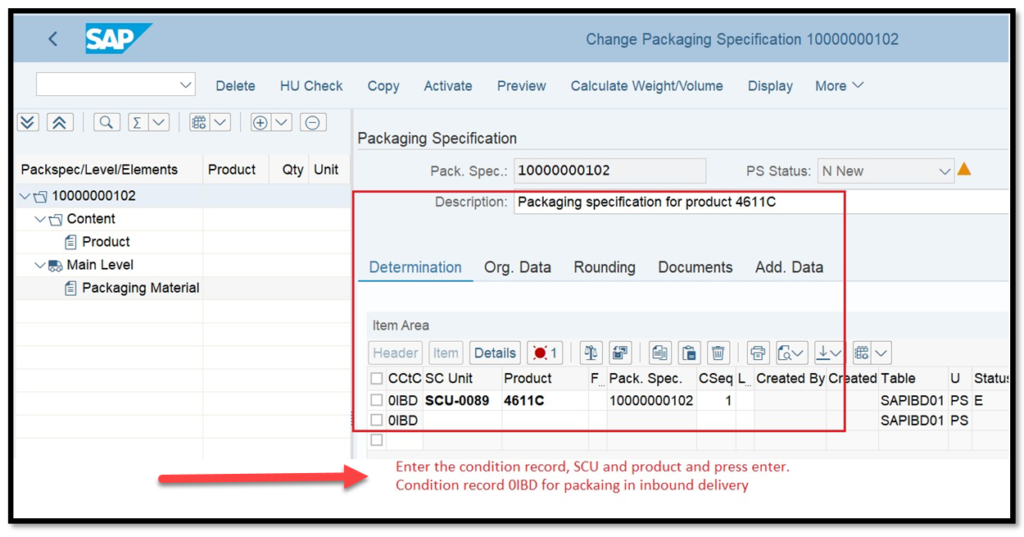
Task: Switch to the Rounding tab
Action: click(x=604, y=267)
